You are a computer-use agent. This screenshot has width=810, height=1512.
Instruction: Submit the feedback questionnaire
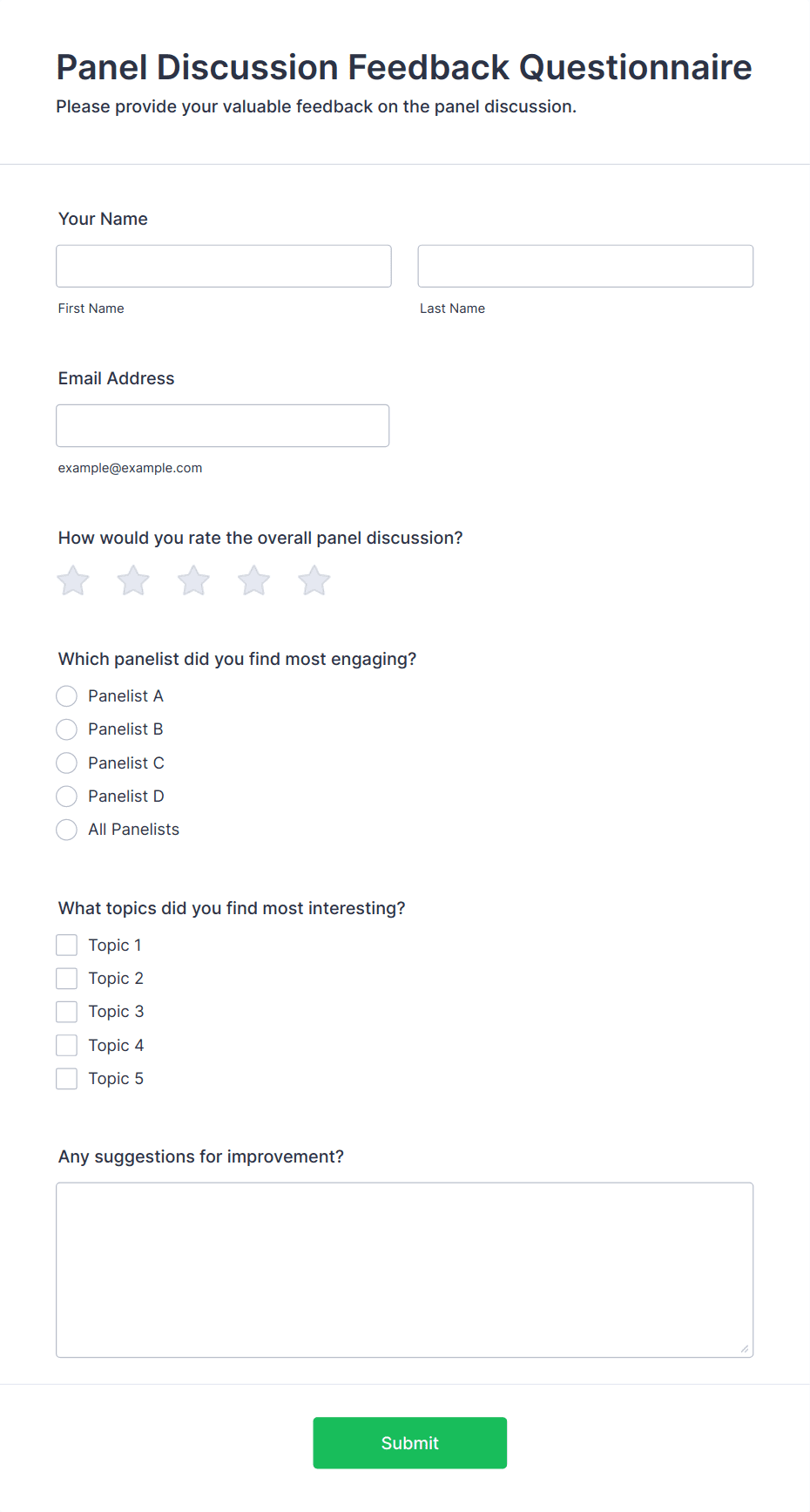coord(410,1443)
